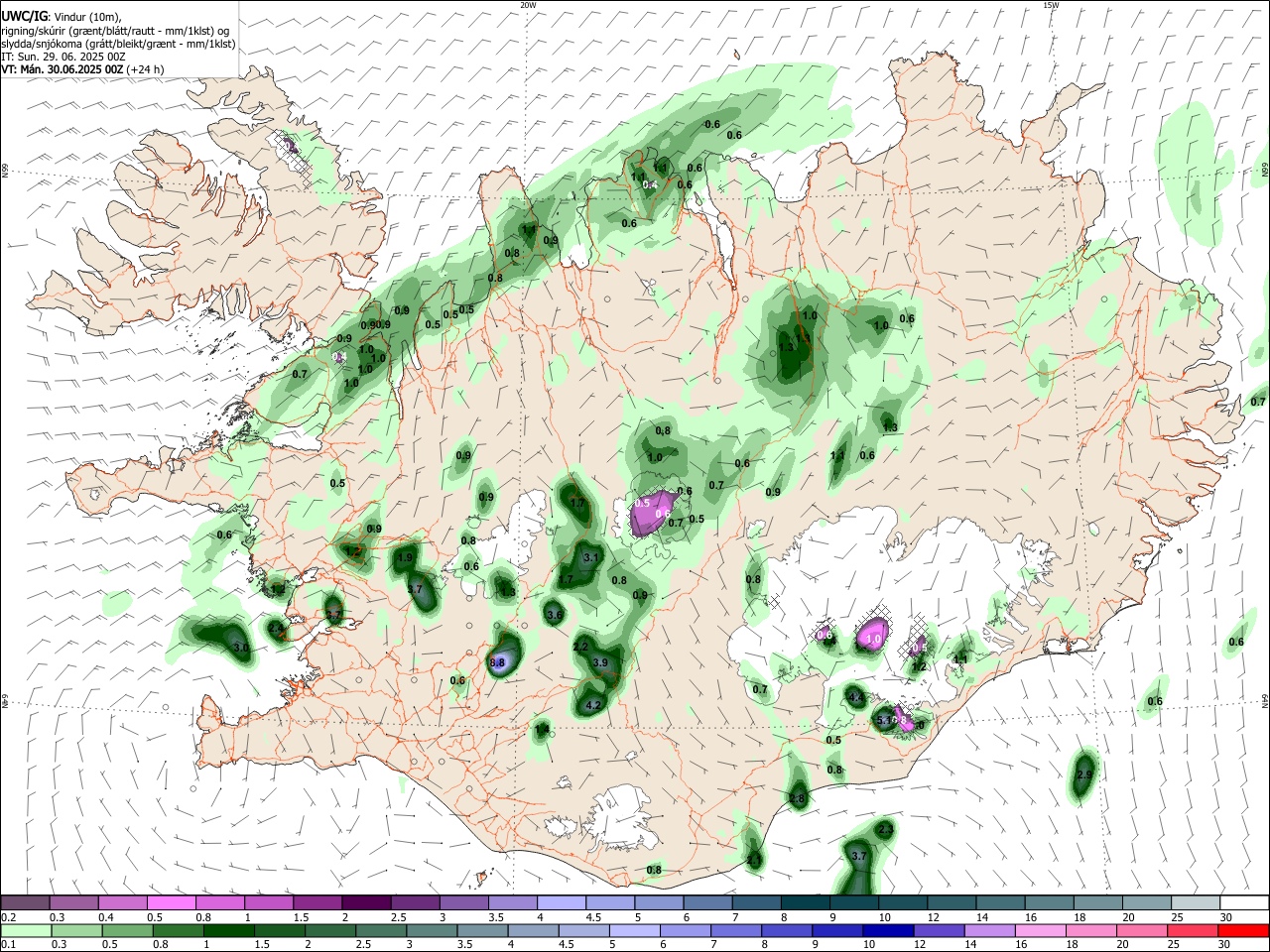Click the 8.8 precipitation value on the map
This screenshot has height=952, width=1270.
498,662
